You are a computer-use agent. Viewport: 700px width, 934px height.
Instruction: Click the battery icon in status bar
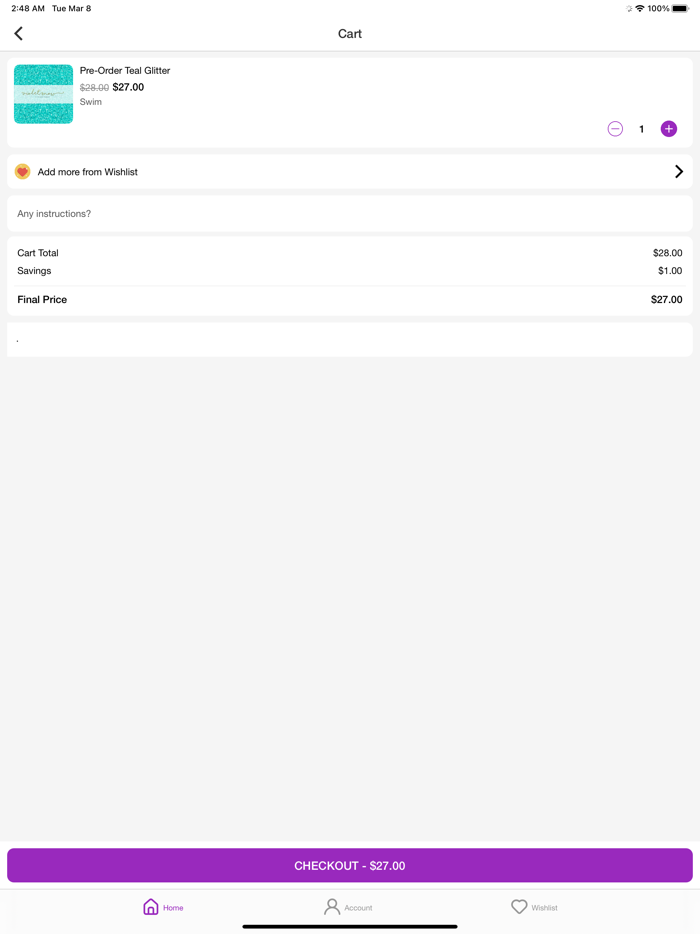coord(680,9)
